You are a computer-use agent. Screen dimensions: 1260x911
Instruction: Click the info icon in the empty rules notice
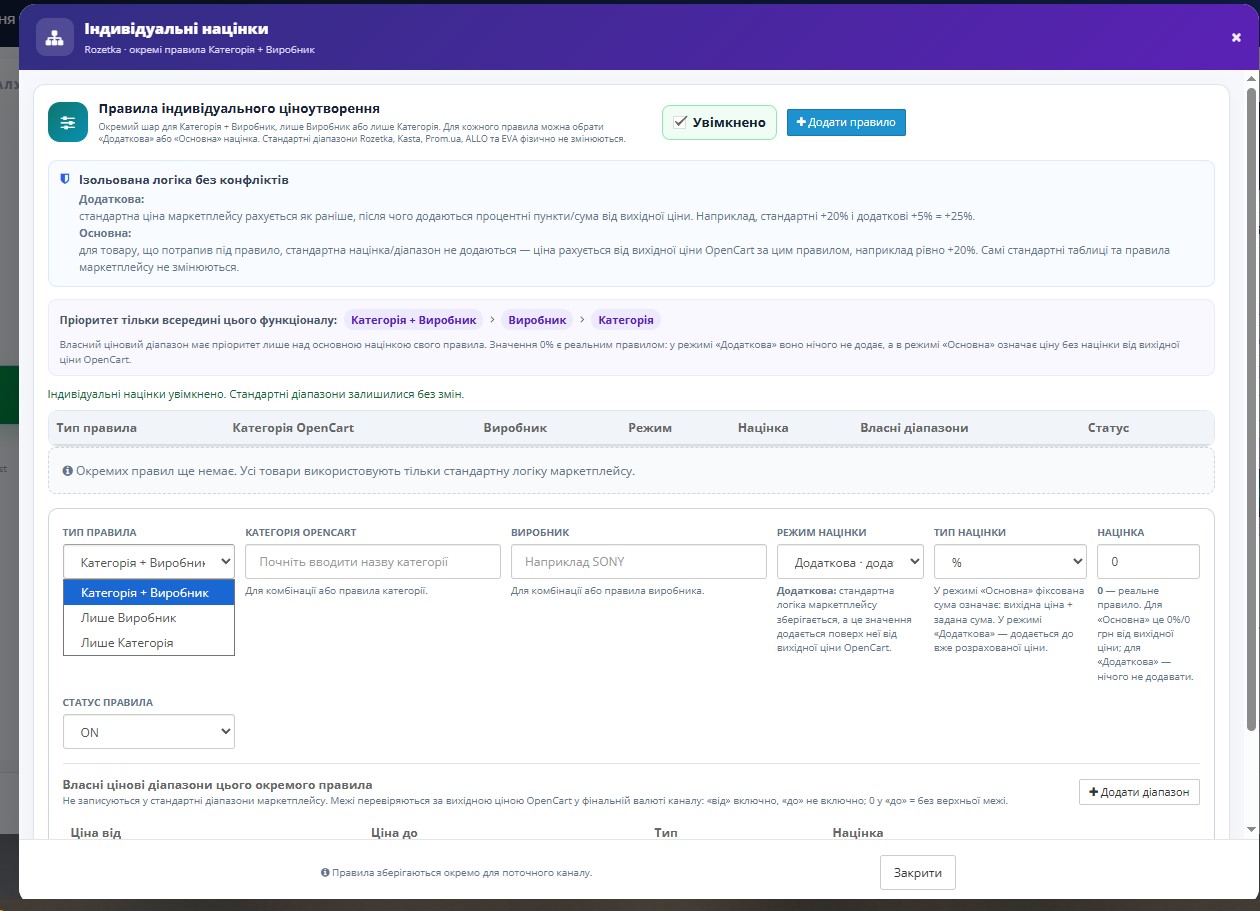click(x=67, y=470)
